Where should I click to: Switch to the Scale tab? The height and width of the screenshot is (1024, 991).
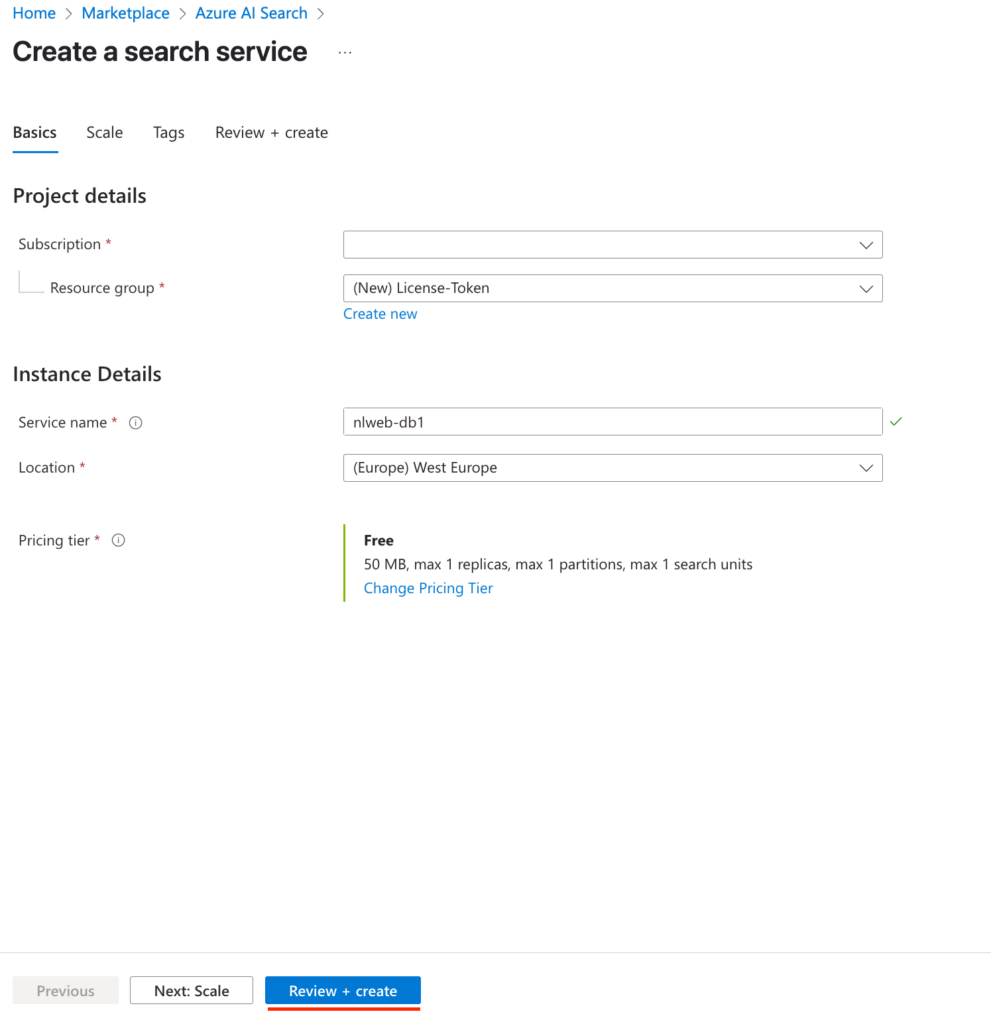click(105, 133)
